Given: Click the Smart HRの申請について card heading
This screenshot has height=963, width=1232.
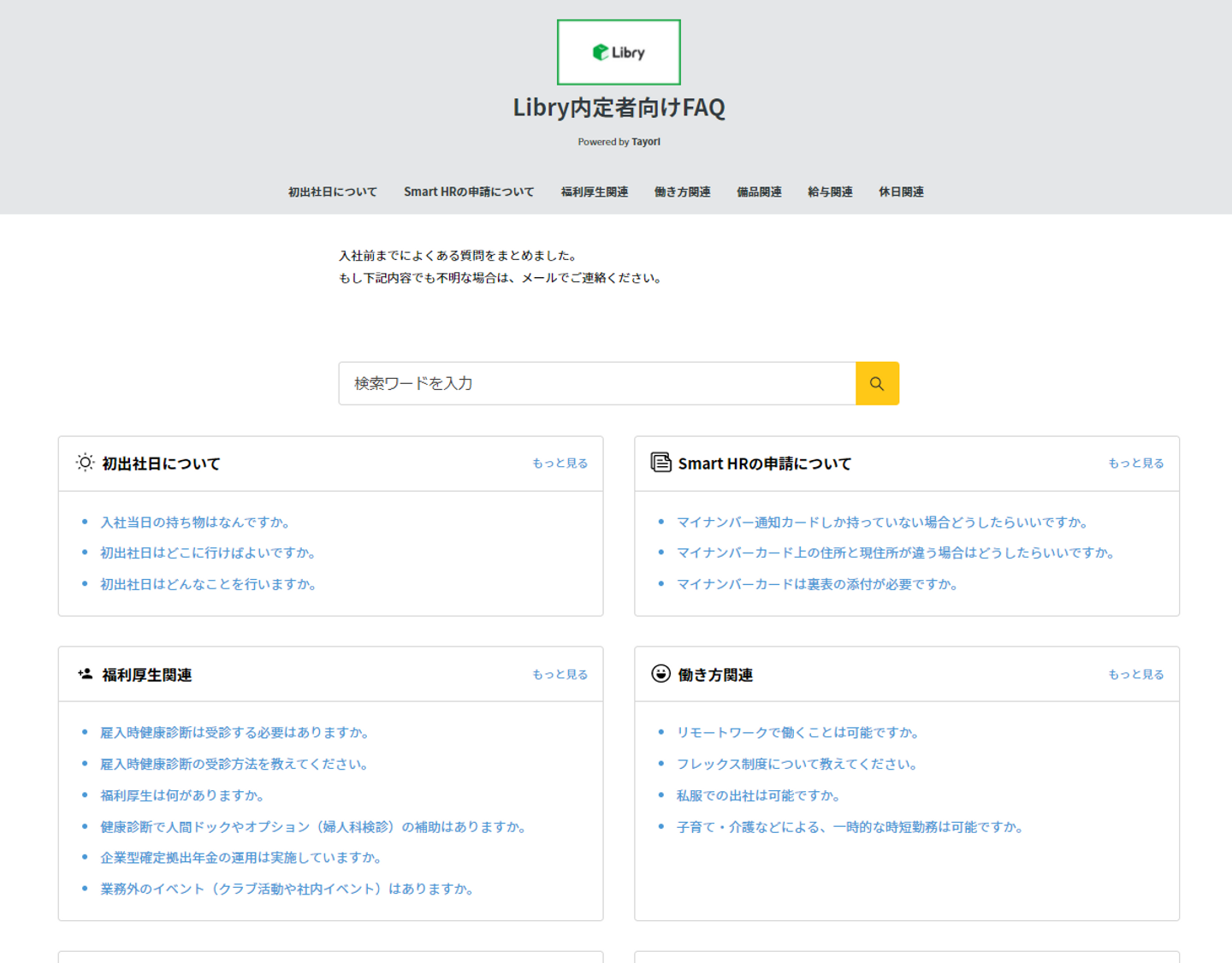Looking at the screenshot, I should tap(765, 464).
